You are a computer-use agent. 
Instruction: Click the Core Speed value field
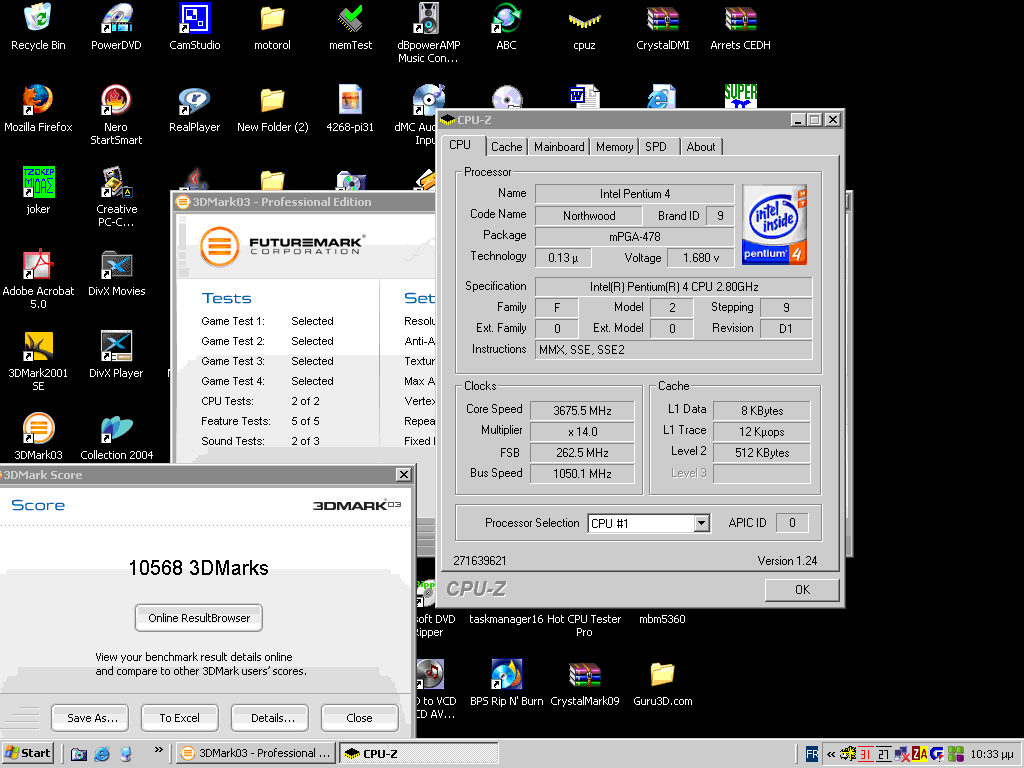[581, 410]
